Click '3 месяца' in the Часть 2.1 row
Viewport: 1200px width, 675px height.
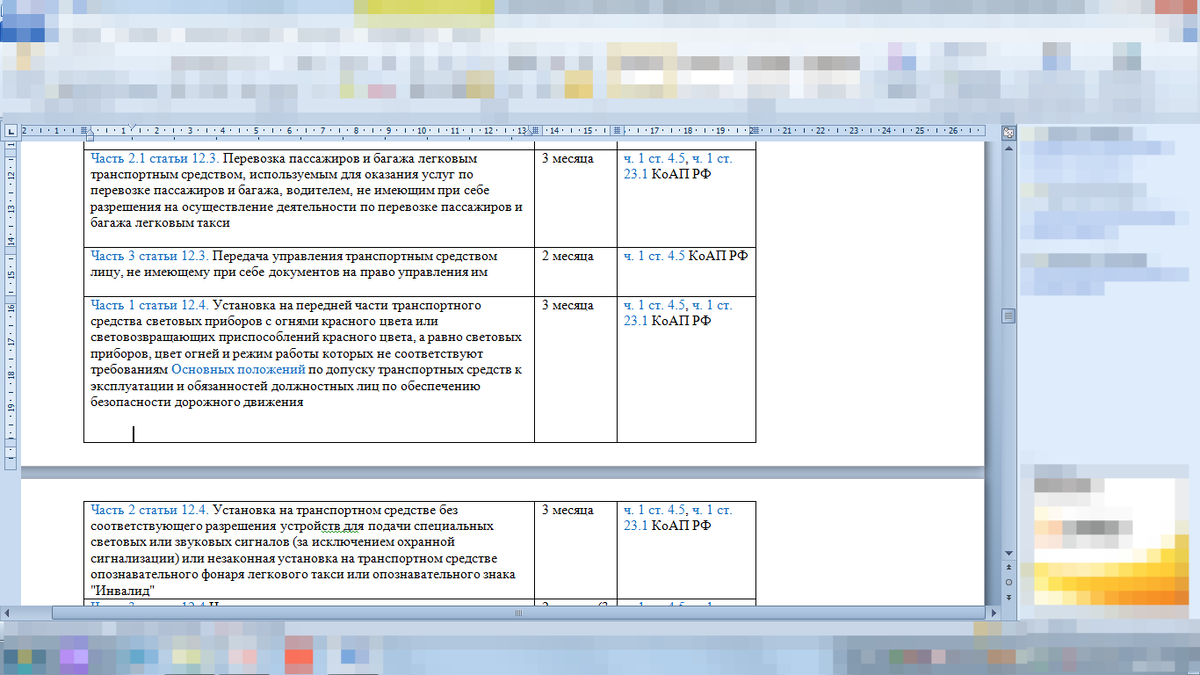pyautogui.click(x=568, y=159)
